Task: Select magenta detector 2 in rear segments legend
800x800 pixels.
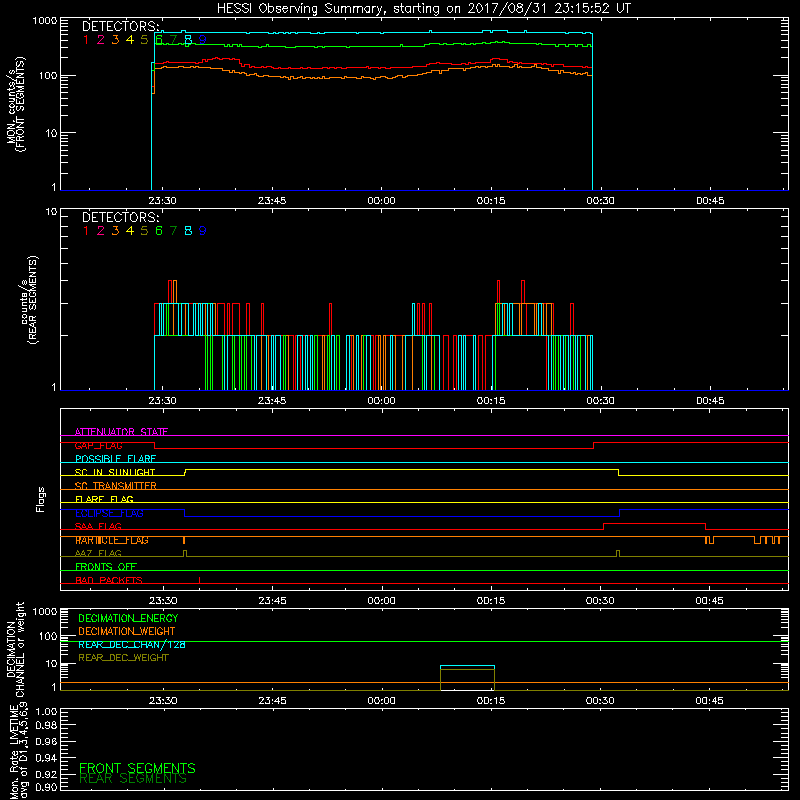Action: pyautogui.click(x=101, y=231)
